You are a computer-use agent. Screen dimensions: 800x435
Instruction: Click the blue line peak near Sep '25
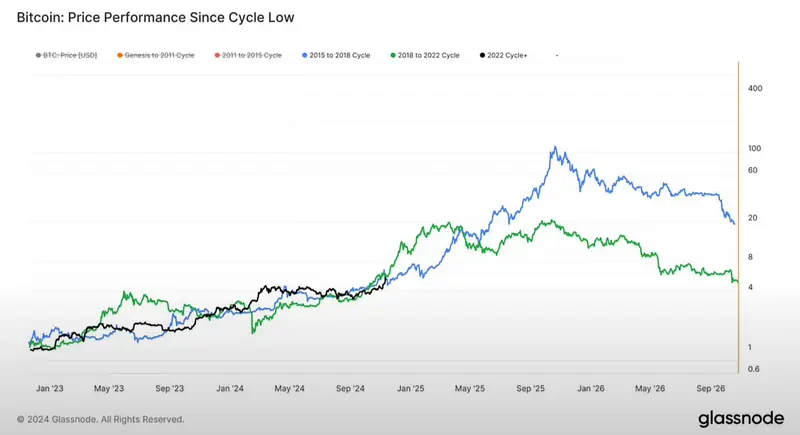(x=555, y=147)
